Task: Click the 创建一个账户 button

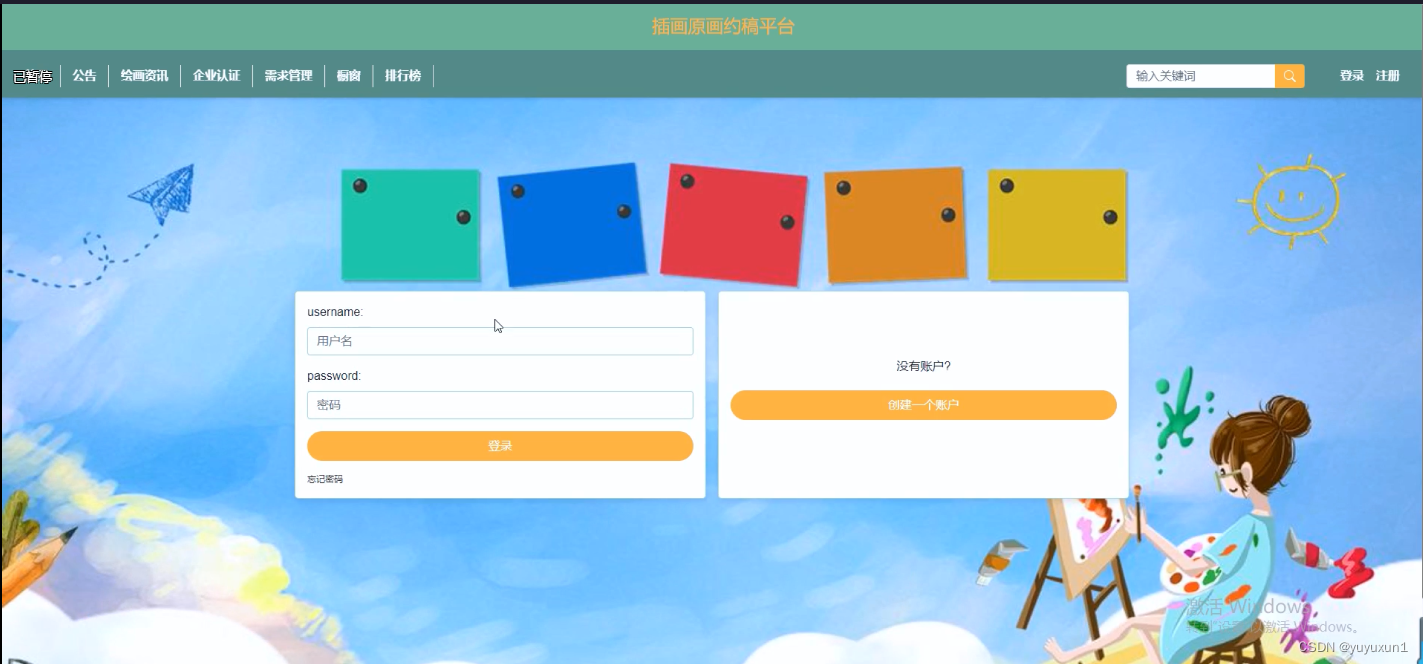Action: click(923, 405)
